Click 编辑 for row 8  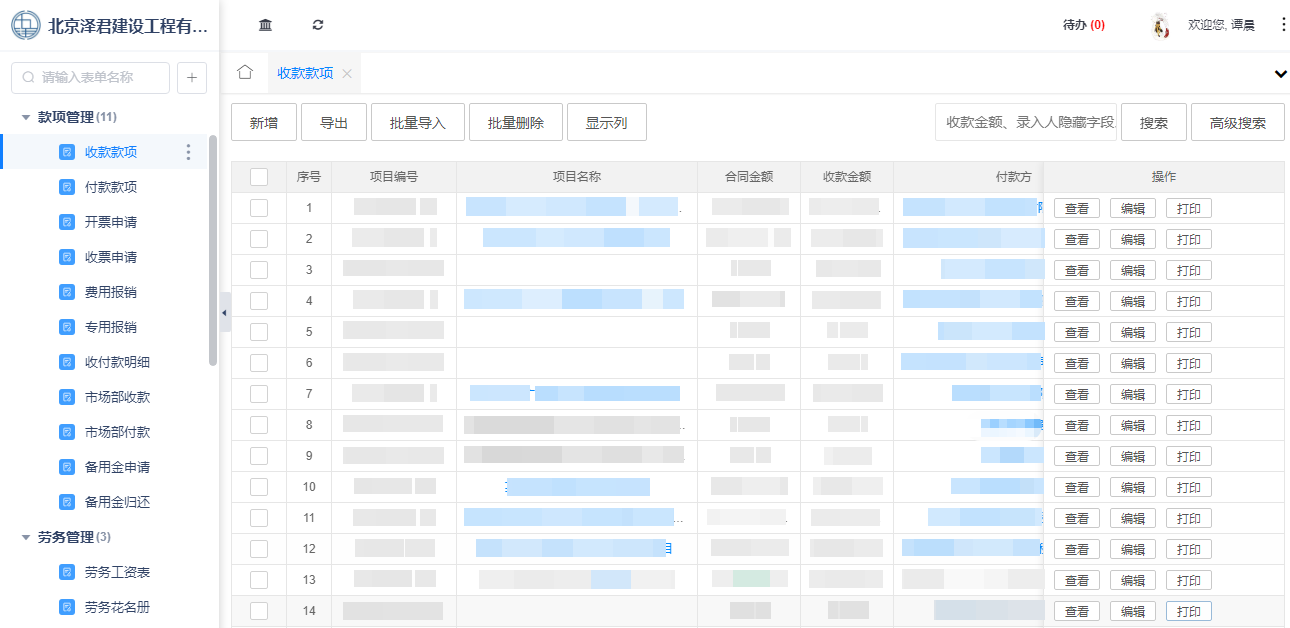click(x=1133, y=425)
